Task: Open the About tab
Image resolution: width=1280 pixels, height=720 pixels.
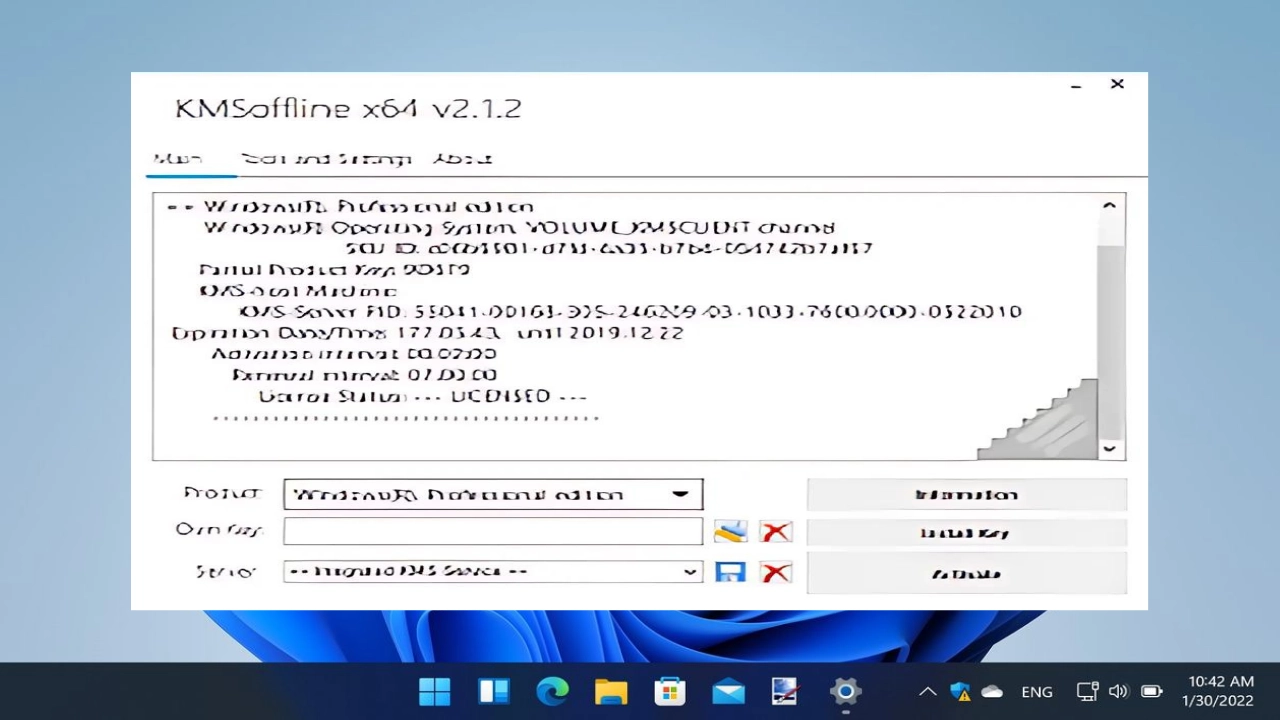Action: (462, 158)
